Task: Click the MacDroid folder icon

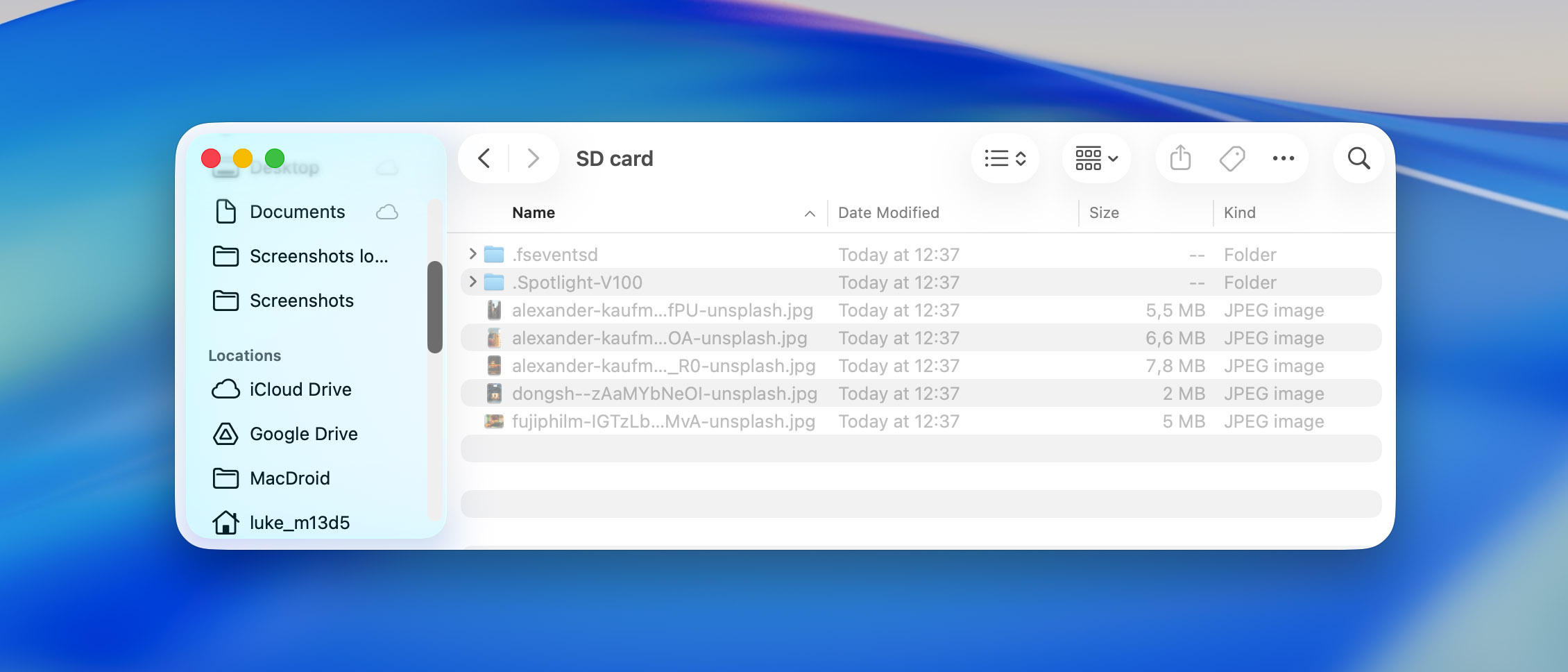Action: point(225,478)
